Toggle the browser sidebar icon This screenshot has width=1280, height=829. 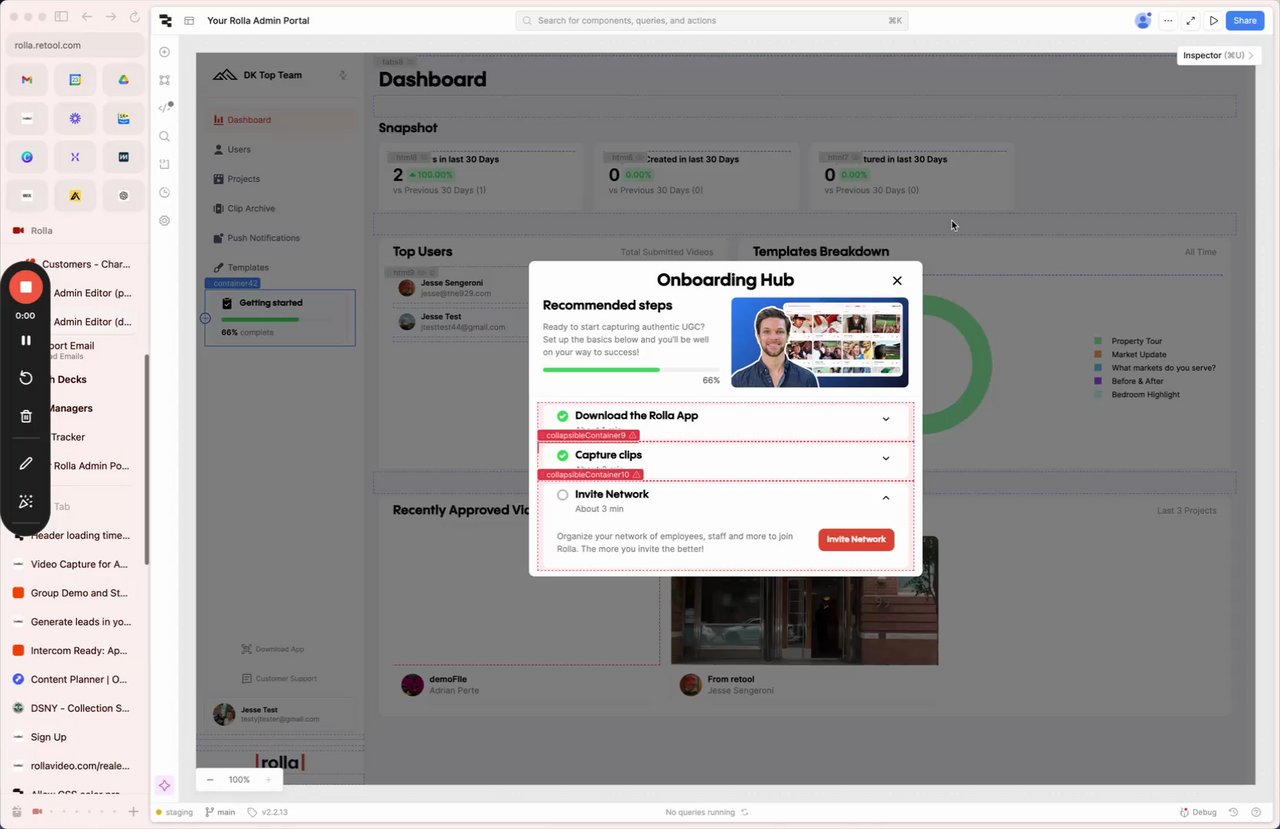(x=61, y=17)
